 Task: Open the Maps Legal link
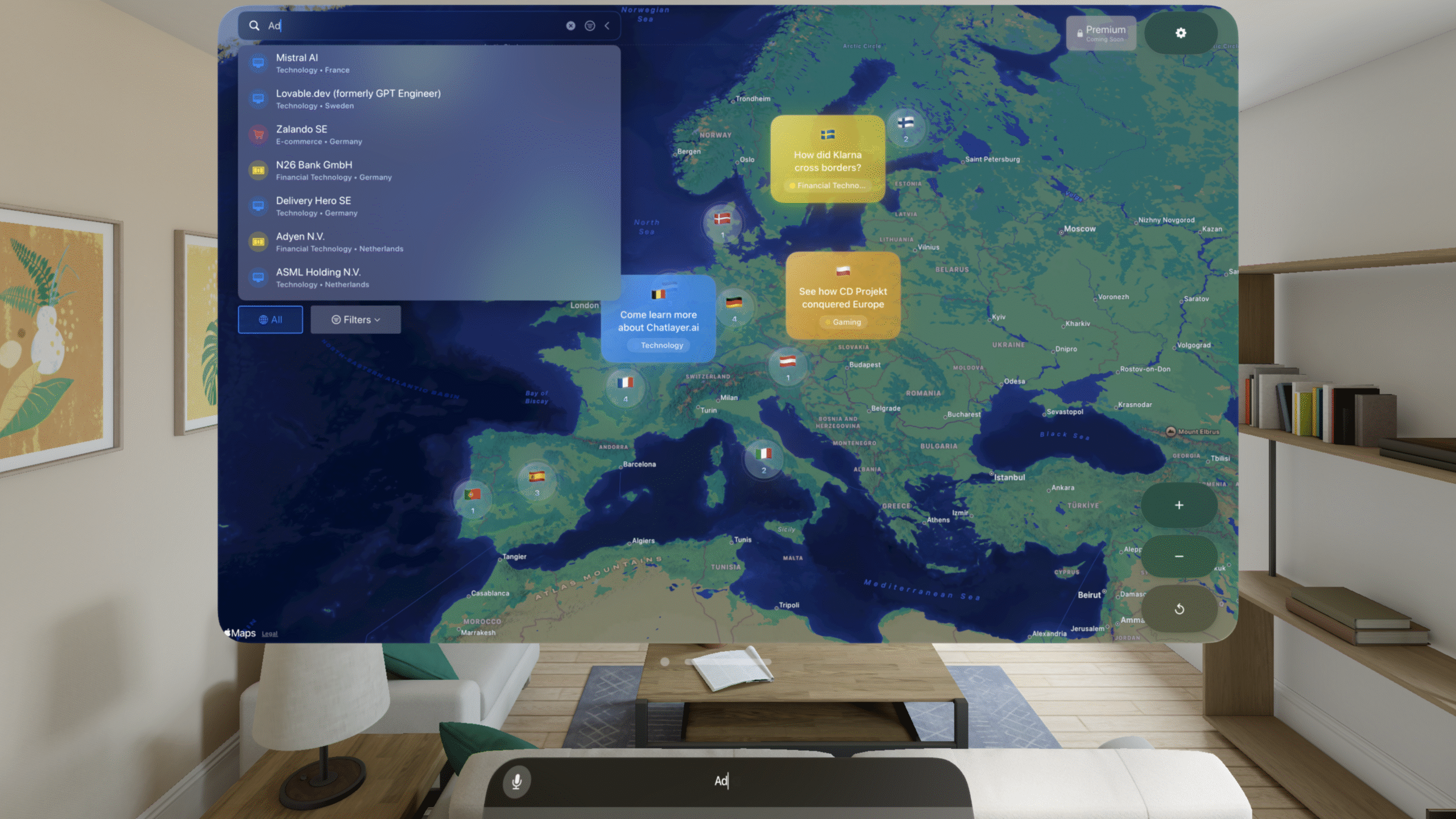[x=270, y=634]
